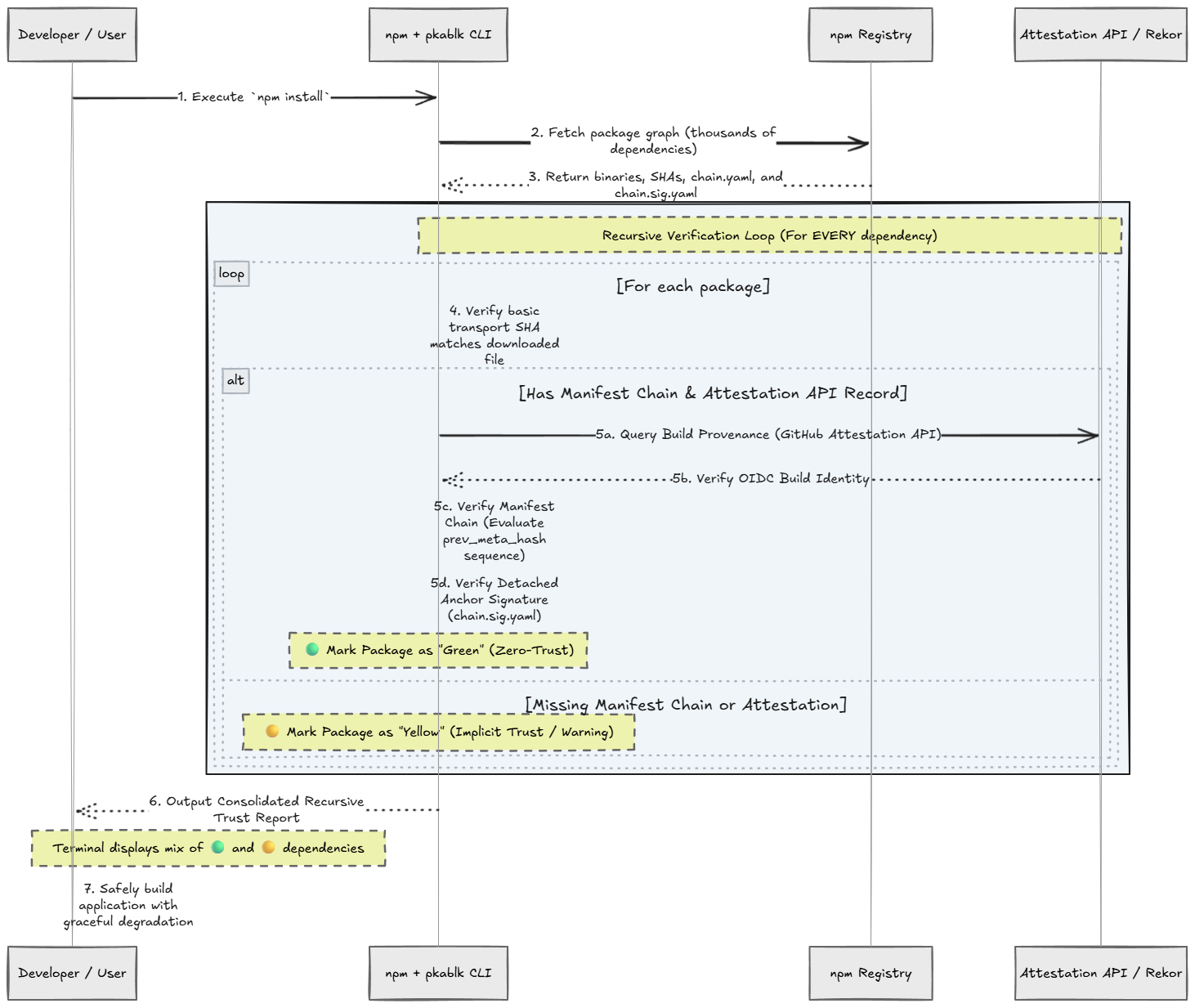Screen dimensions: 1195x1008
Task: Click the bottom Attestation API / Rekor box
Action: click(1100, 973)
